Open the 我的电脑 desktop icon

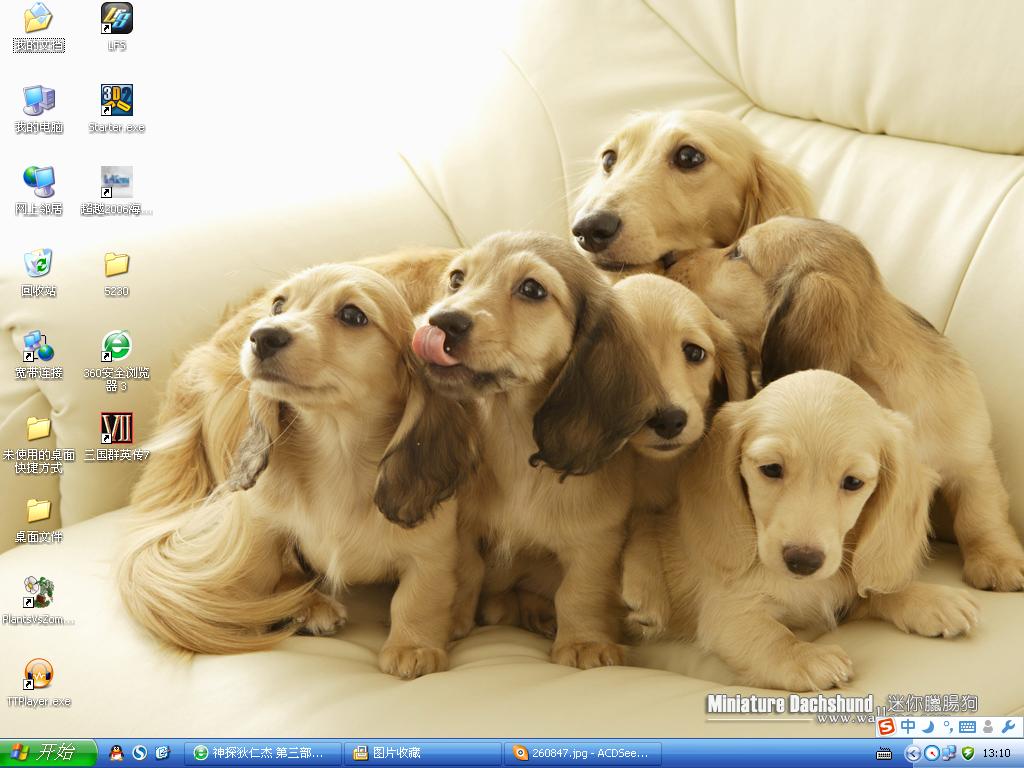[x=39, y=109]
